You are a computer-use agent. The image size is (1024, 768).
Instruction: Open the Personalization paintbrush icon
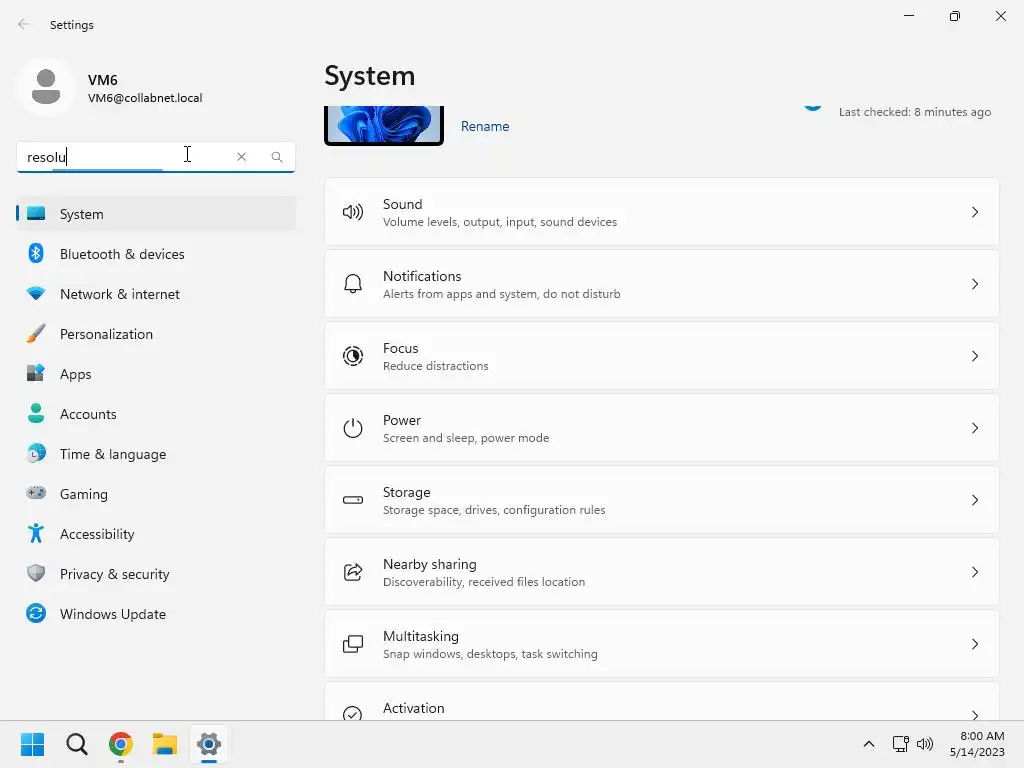click(x=36, y=334)
